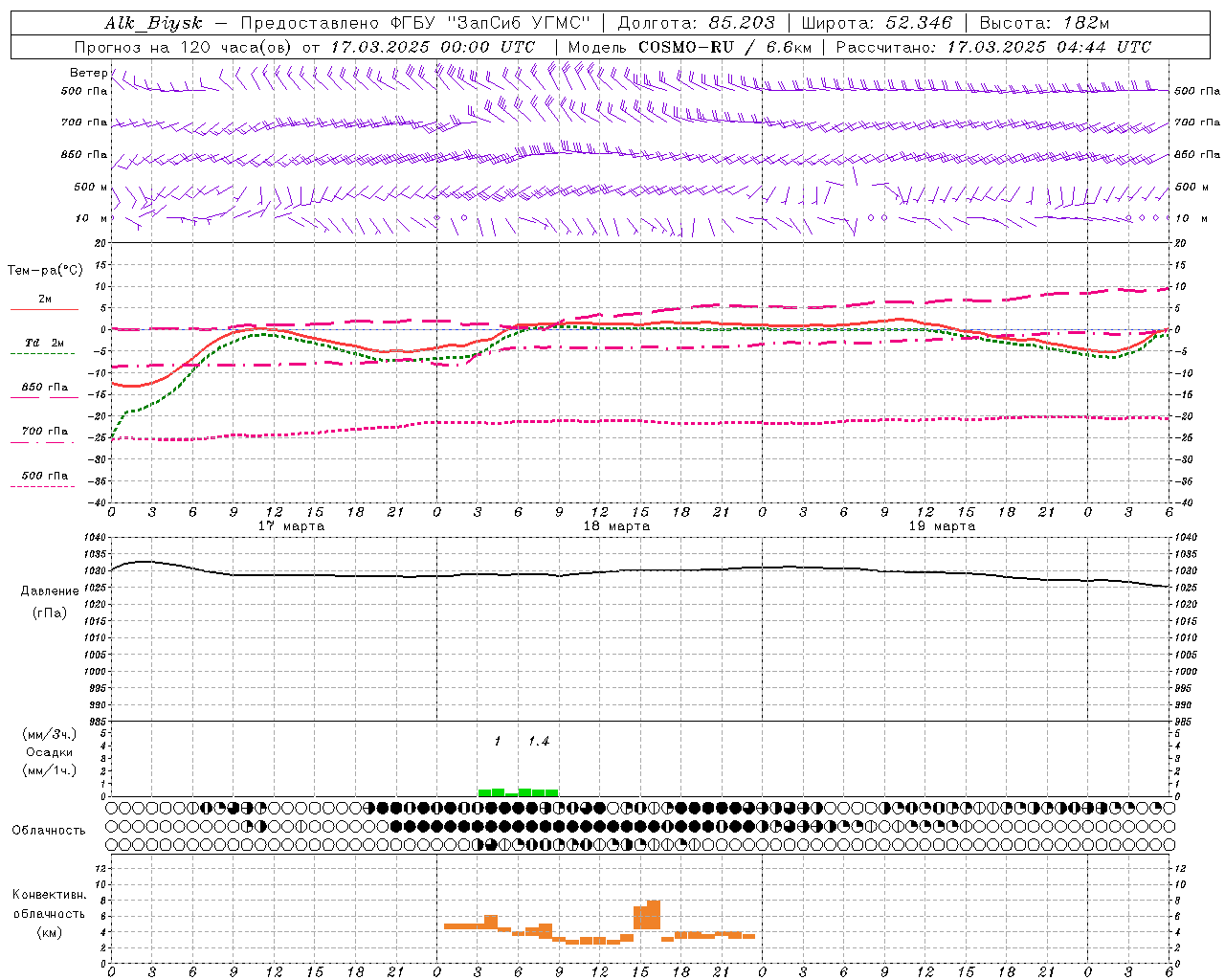Click the 17 марта date label
1225x980 pixels.
pos(292,526)
